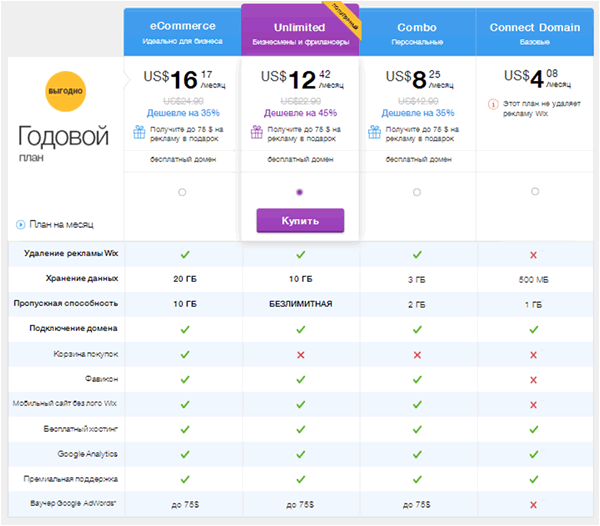Click red X for Фавикон, Connect Domain
Image resolution: width=600 pixels, height=526 pixels.
point(533,380)
